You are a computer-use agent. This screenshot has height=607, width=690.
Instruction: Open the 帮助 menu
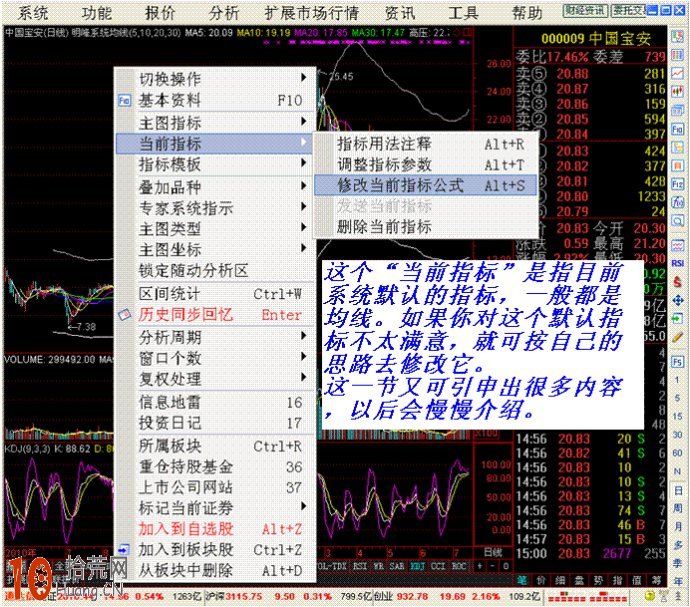(527, 13)
